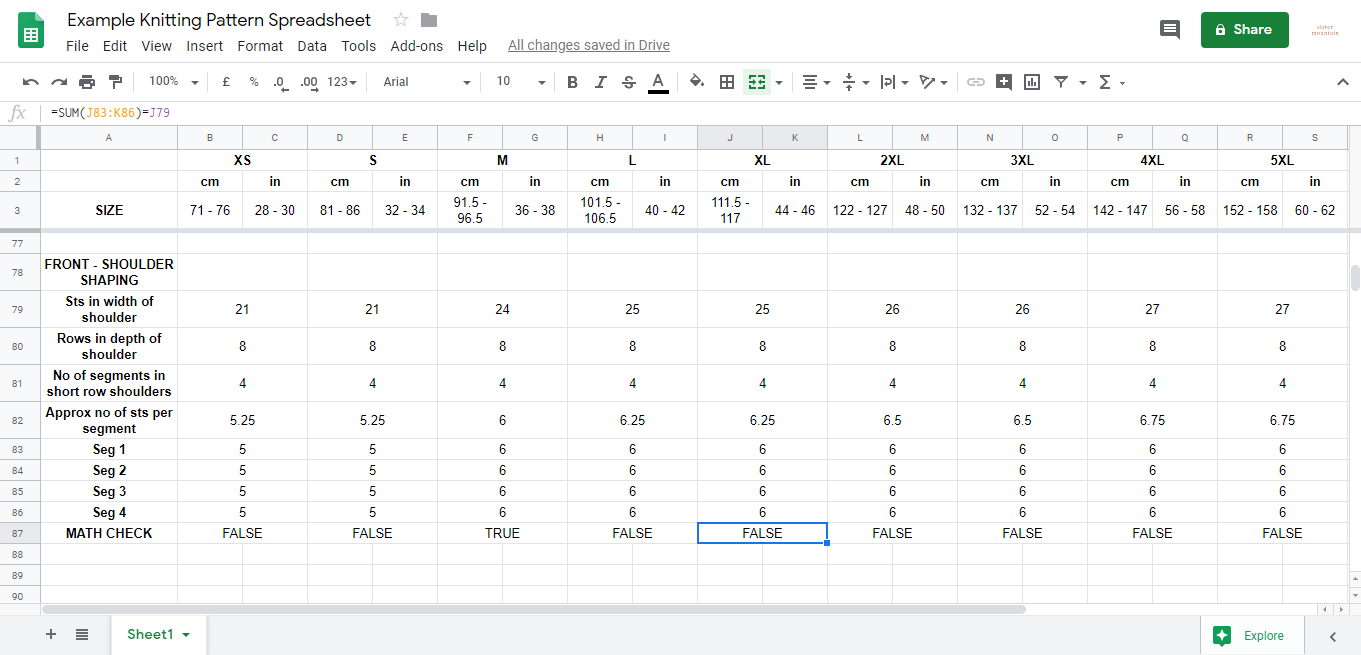Open the Data menu

click(312, 46)
